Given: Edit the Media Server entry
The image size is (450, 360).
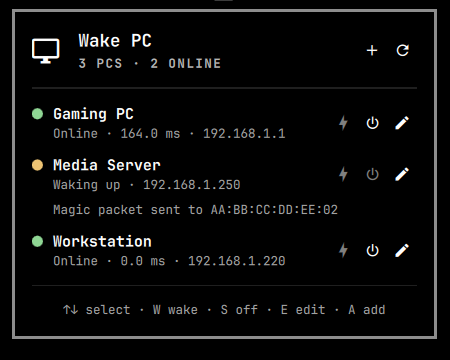Looking at the screenshot, I should tap(402, 174).
